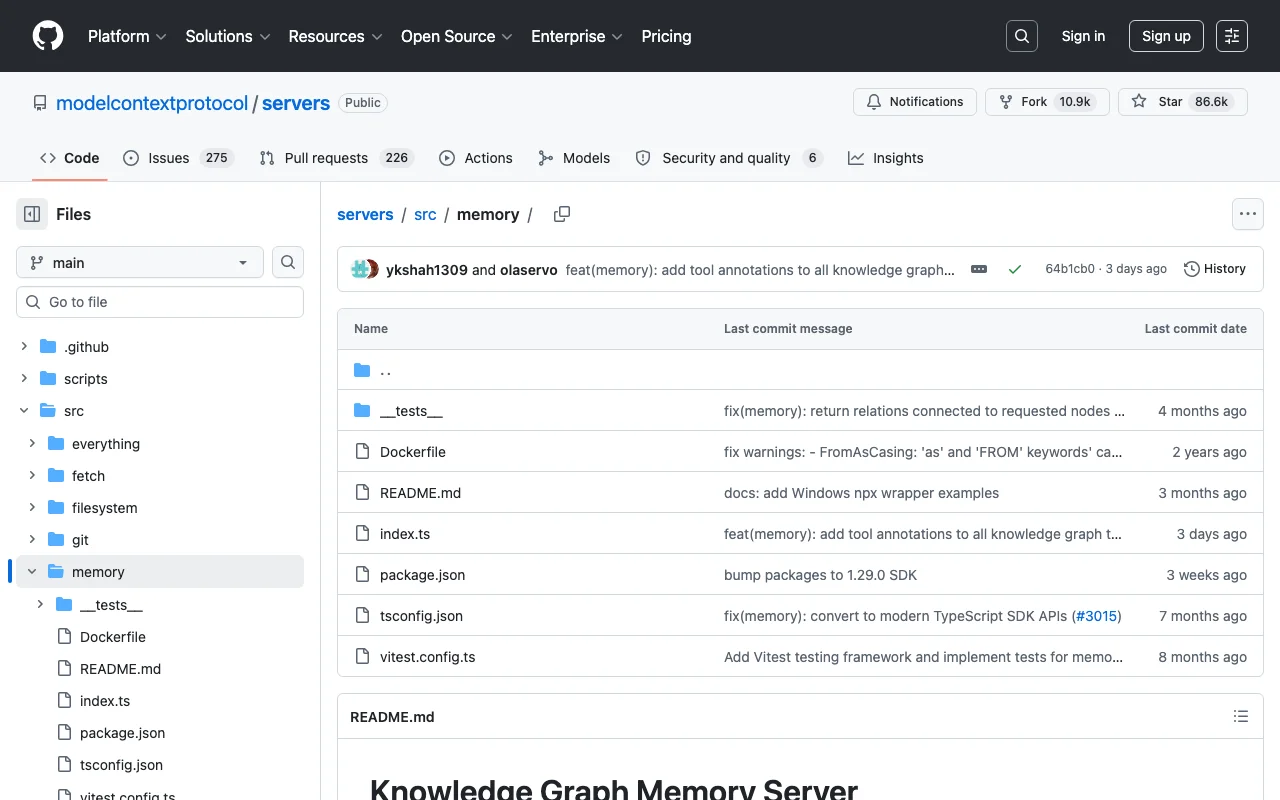The height and width of the screenshot is (800, 1280).
Task: Click the Sign up button
Action: coord(1166,36)
